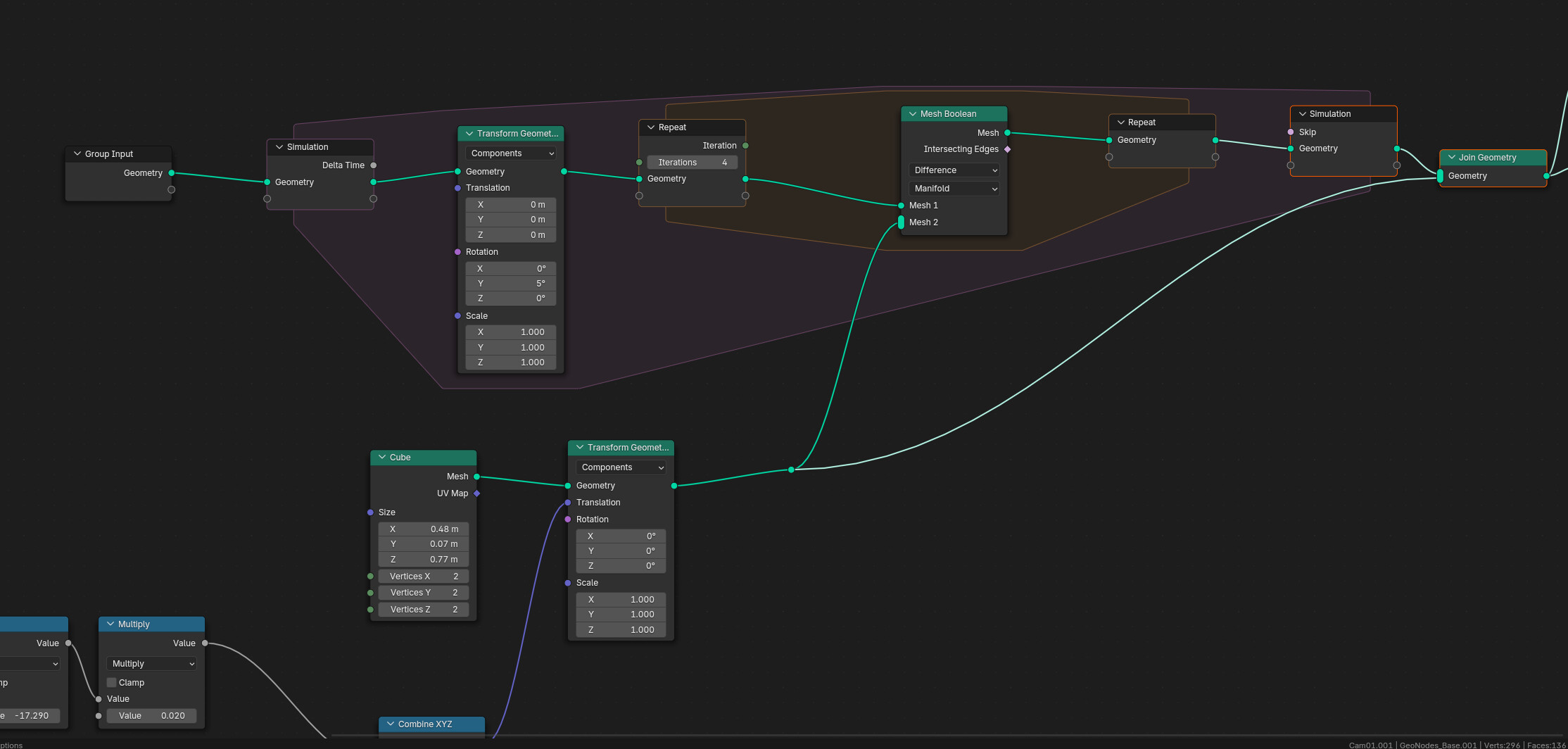The height and width of the screenshot is (749, 1568).
Task: Collapse the left Simulation input node
Action: click(x=279, y=147)
